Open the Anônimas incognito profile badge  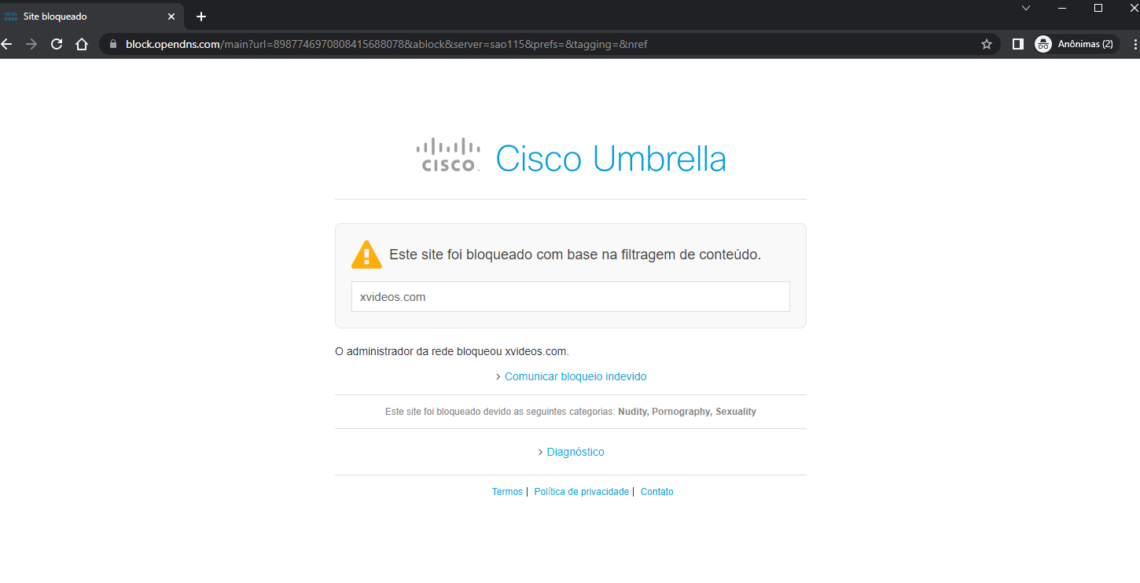[1076, 44]
